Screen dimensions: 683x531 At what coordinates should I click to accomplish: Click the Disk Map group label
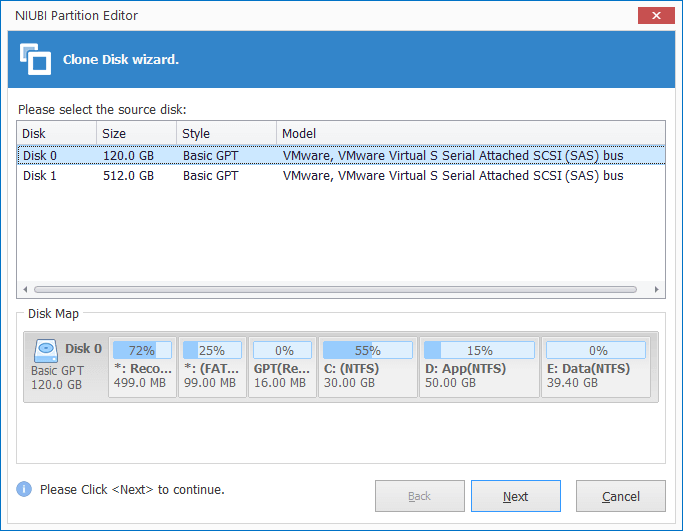click(x=53, y=314)
